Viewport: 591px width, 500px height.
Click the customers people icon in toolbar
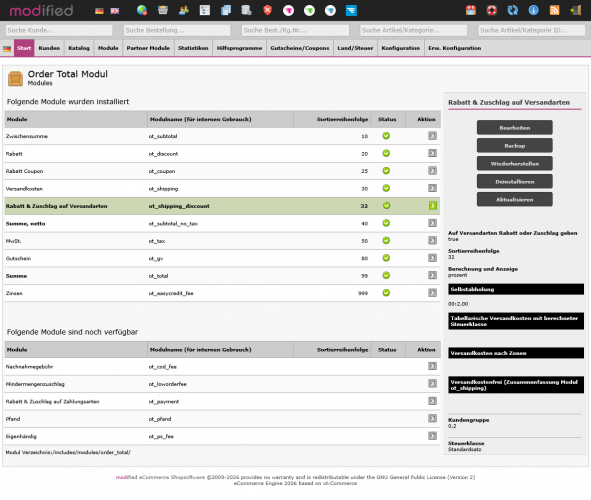[x=184, y=10]
